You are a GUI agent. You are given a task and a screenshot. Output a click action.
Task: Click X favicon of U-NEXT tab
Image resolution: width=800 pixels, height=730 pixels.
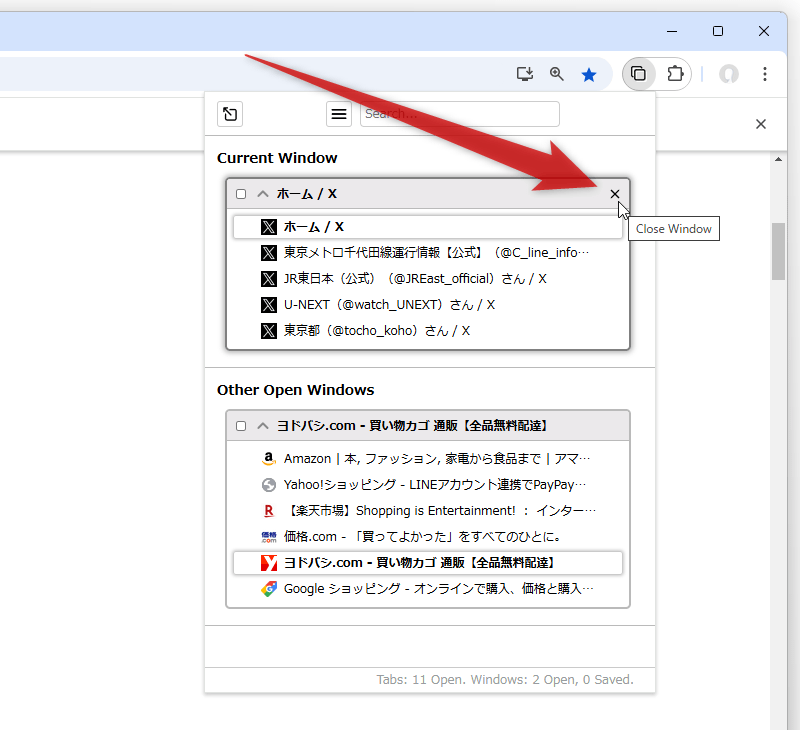269,305
